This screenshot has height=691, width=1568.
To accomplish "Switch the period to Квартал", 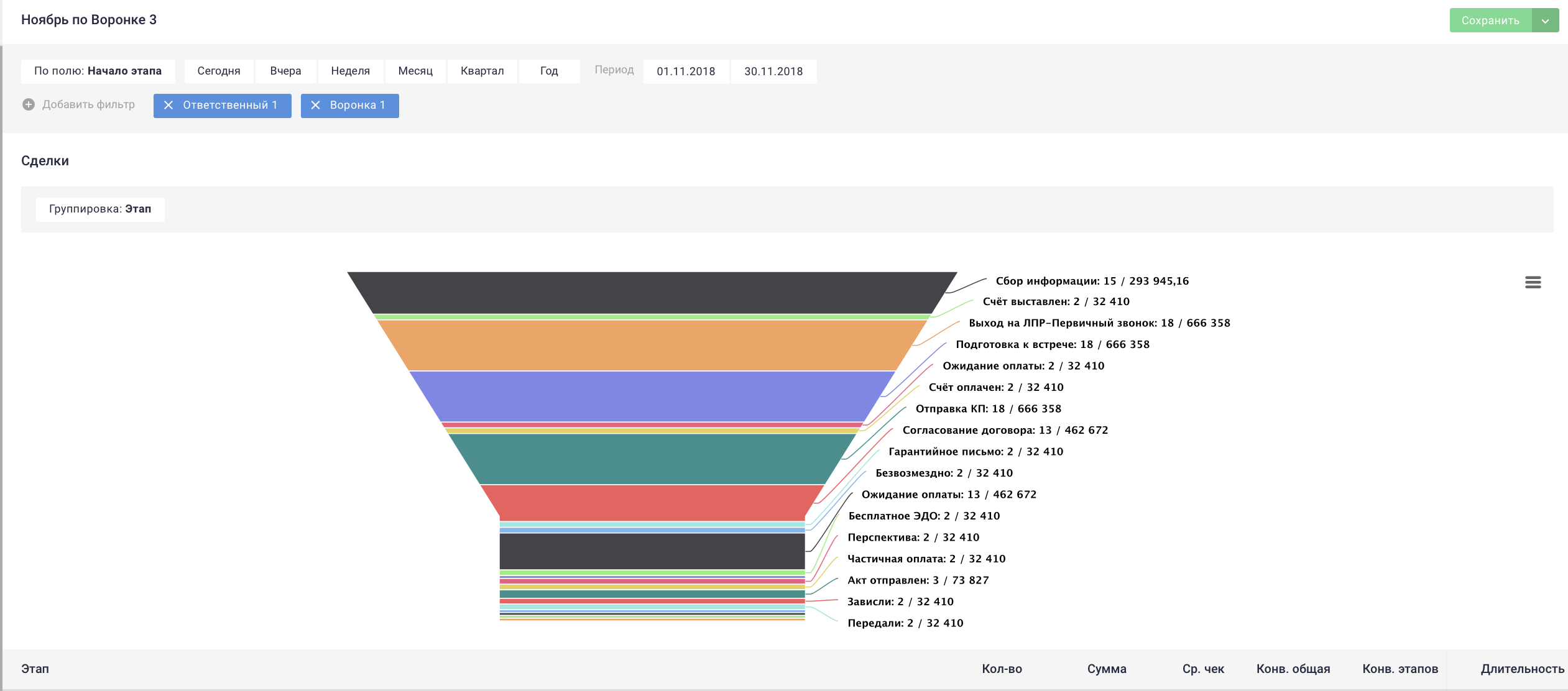I will 482,71.
